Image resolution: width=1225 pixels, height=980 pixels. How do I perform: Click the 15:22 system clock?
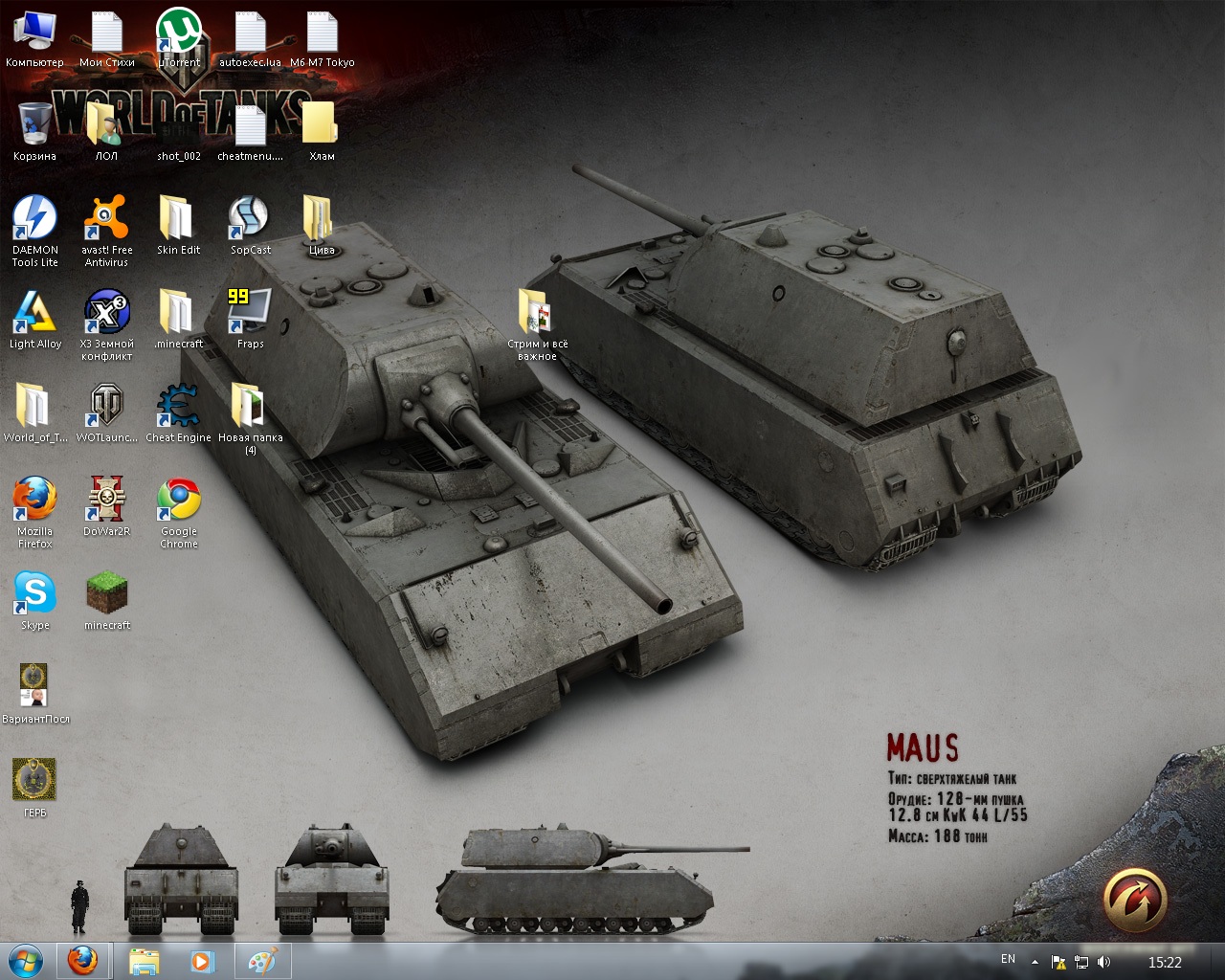pyautogui.click(x=1165, y=962)
